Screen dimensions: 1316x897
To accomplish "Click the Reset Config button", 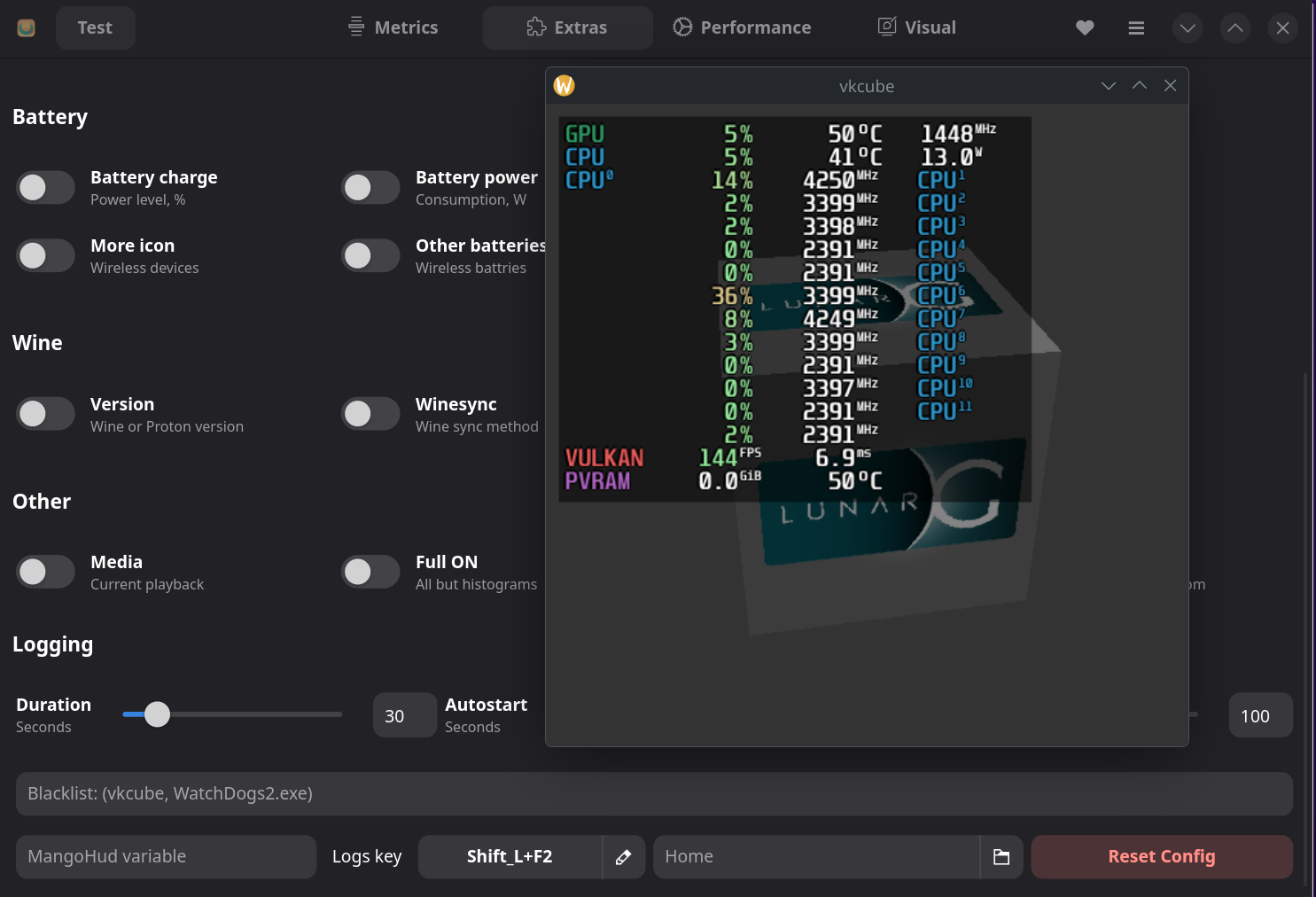I will [1162, 856].
